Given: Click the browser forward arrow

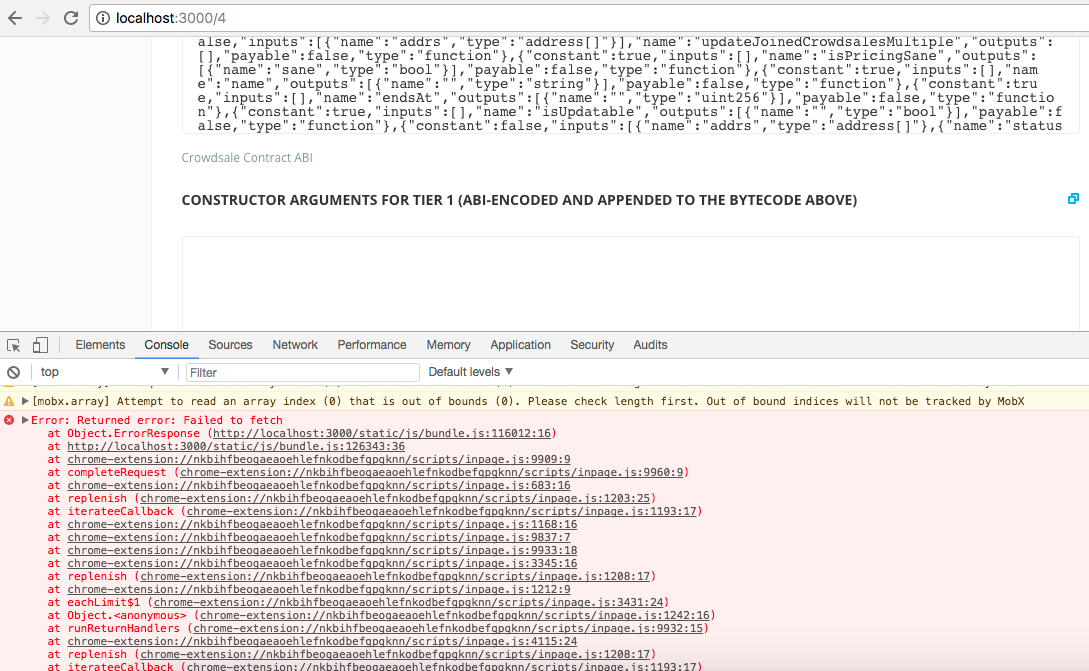Looking at the screenshot, I should (43, 18).
